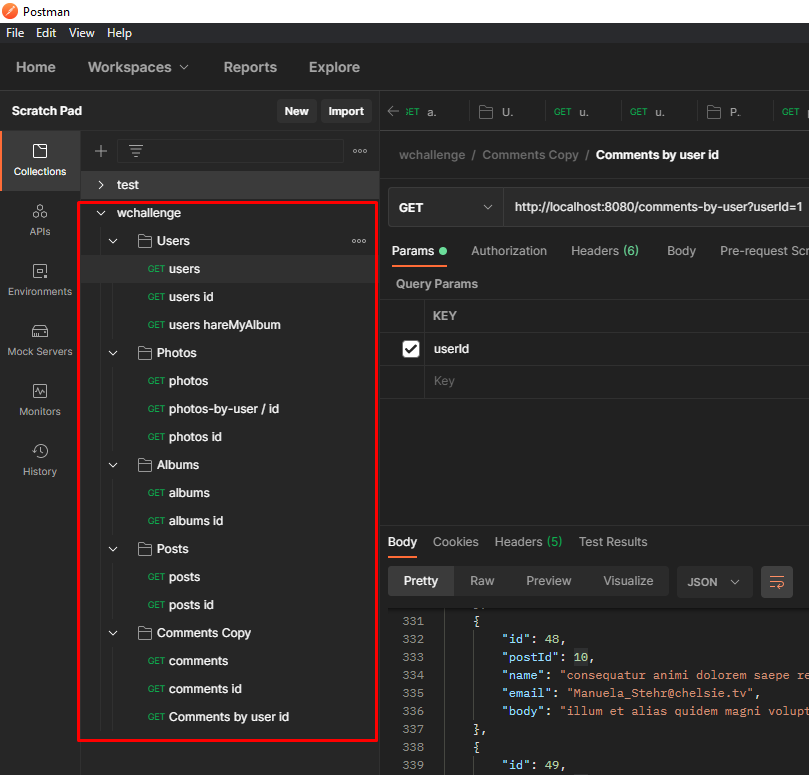
Task: Open options menu for Users folder
Action: coord(358,241)
